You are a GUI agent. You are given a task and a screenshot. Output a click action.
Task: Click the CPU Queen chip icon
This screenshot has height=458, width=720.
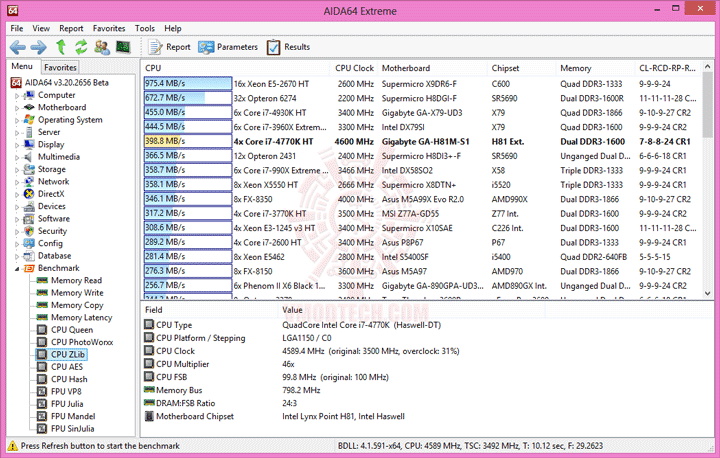[x=42, y=330]
